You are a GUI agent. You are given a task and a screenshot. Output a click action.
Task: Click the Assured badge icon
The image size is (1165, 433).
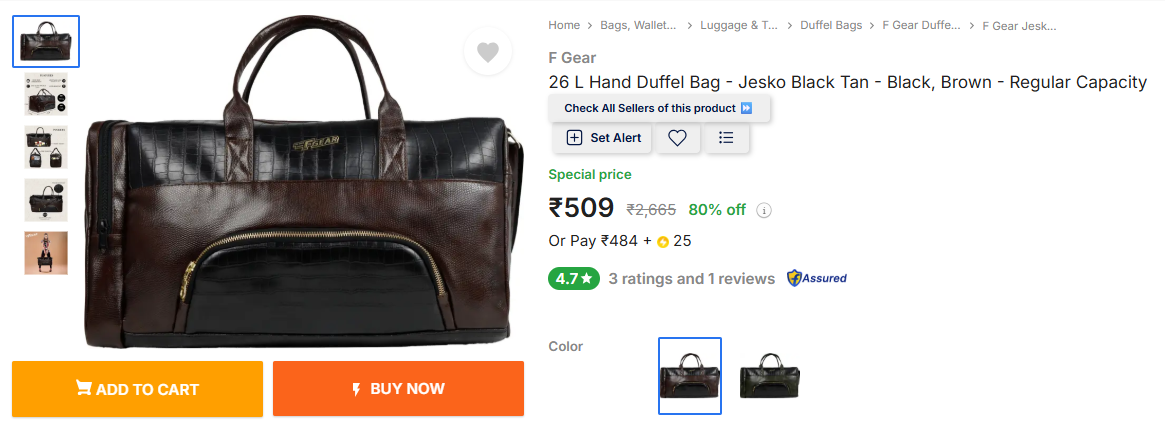817,279
